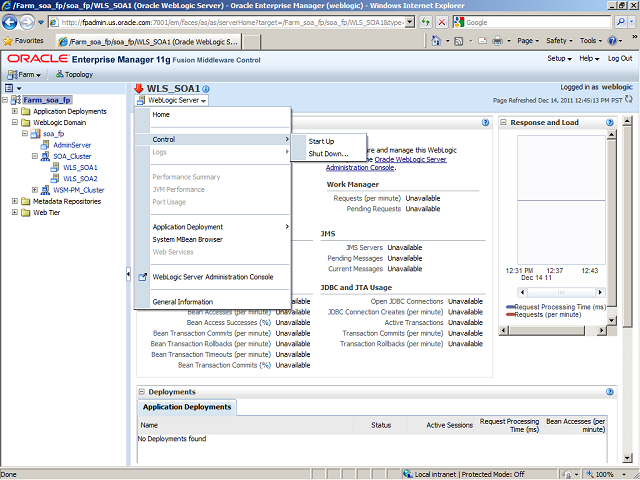This screenshot has height=480, width=640.
Task: Click the help icon in Deployments panel header
Action: 610,392
